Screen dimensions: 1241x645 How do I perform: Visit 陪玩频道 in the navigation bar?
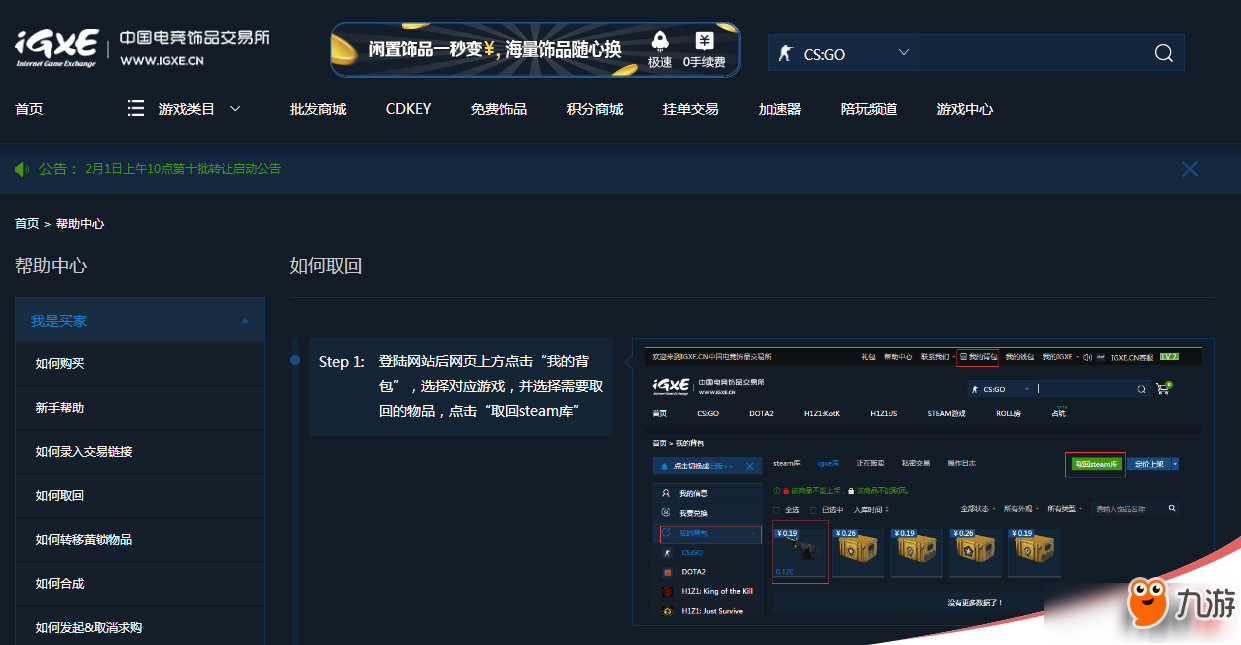click(x=869, y=109)
